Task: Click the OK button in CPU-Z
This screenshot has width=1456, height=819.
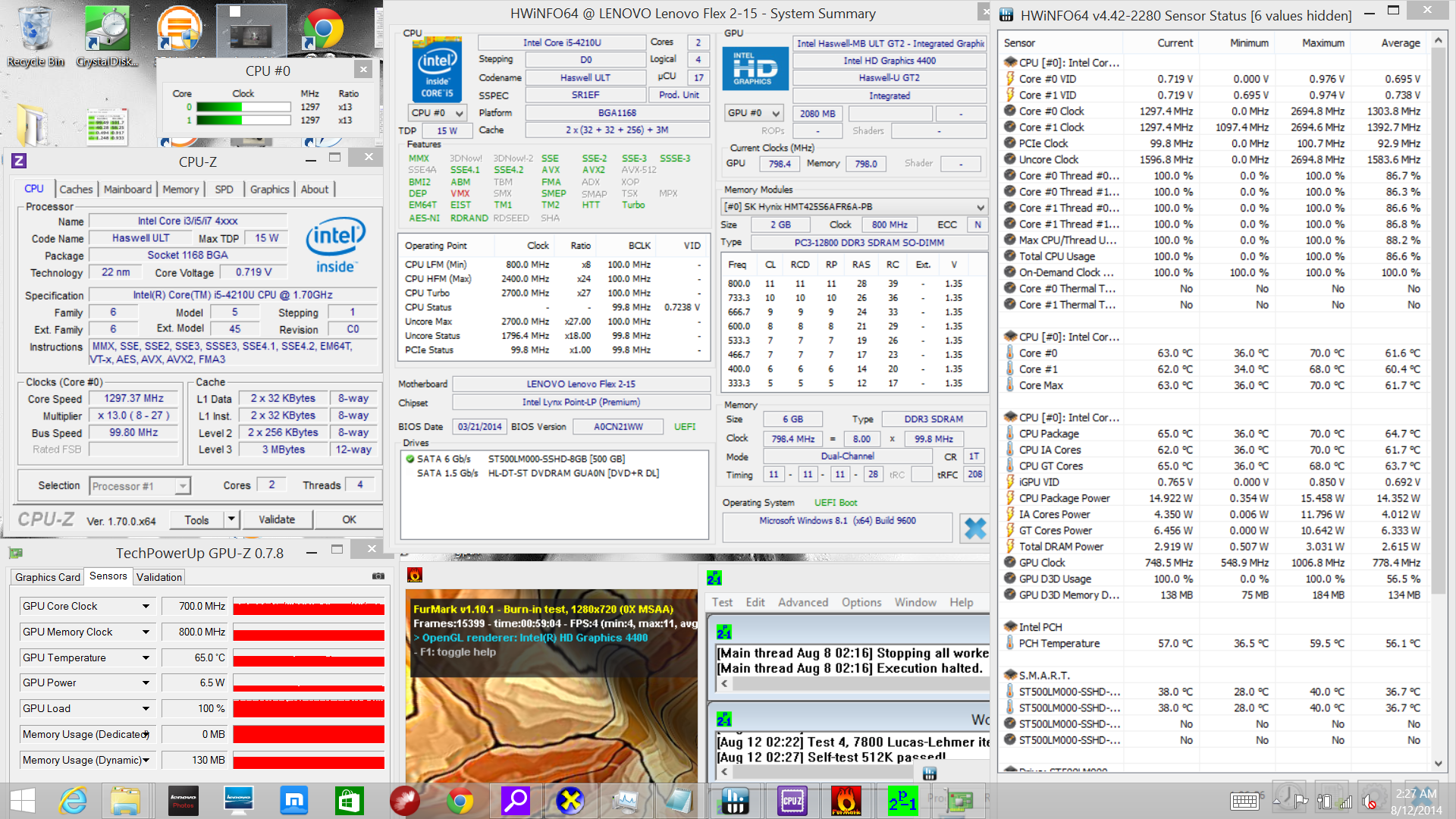Action: (348, 519)
